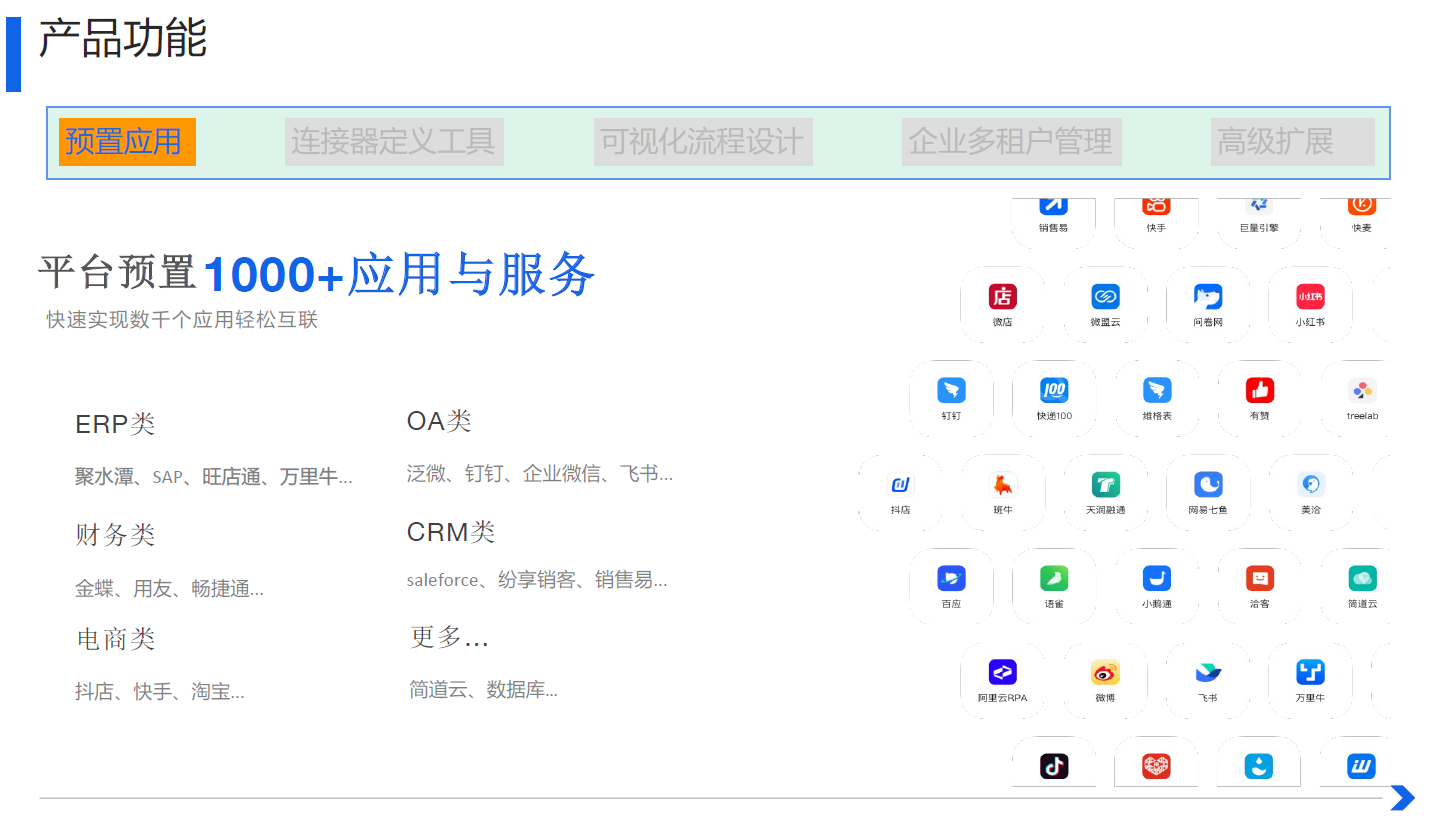Select the OA类 heading
Viewport: 1429px width, 820px height.
click(x=439, y=421)
